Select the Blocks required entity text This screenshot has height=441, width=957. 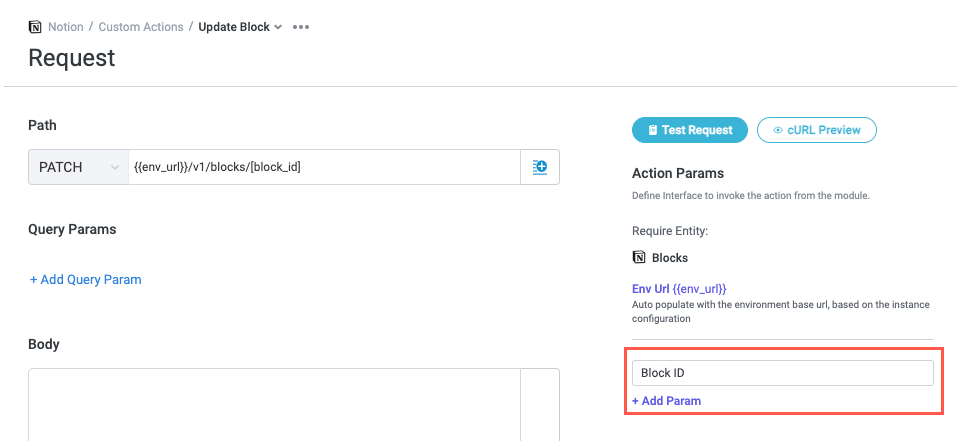670,258
